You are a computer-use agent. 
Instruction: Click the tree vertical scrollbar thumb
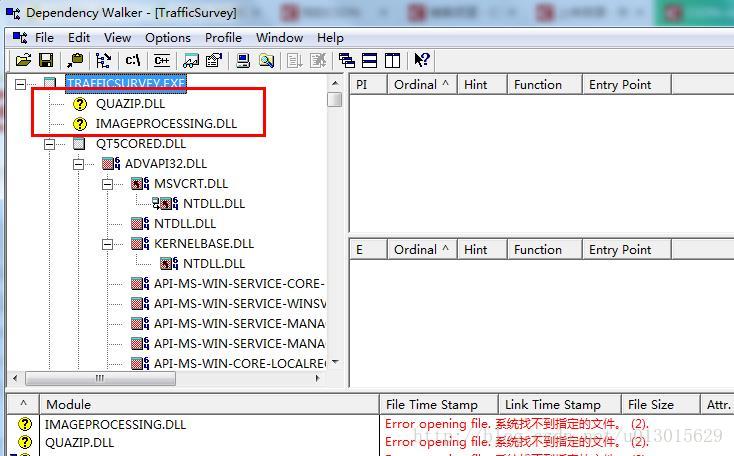tap(335, 100)
